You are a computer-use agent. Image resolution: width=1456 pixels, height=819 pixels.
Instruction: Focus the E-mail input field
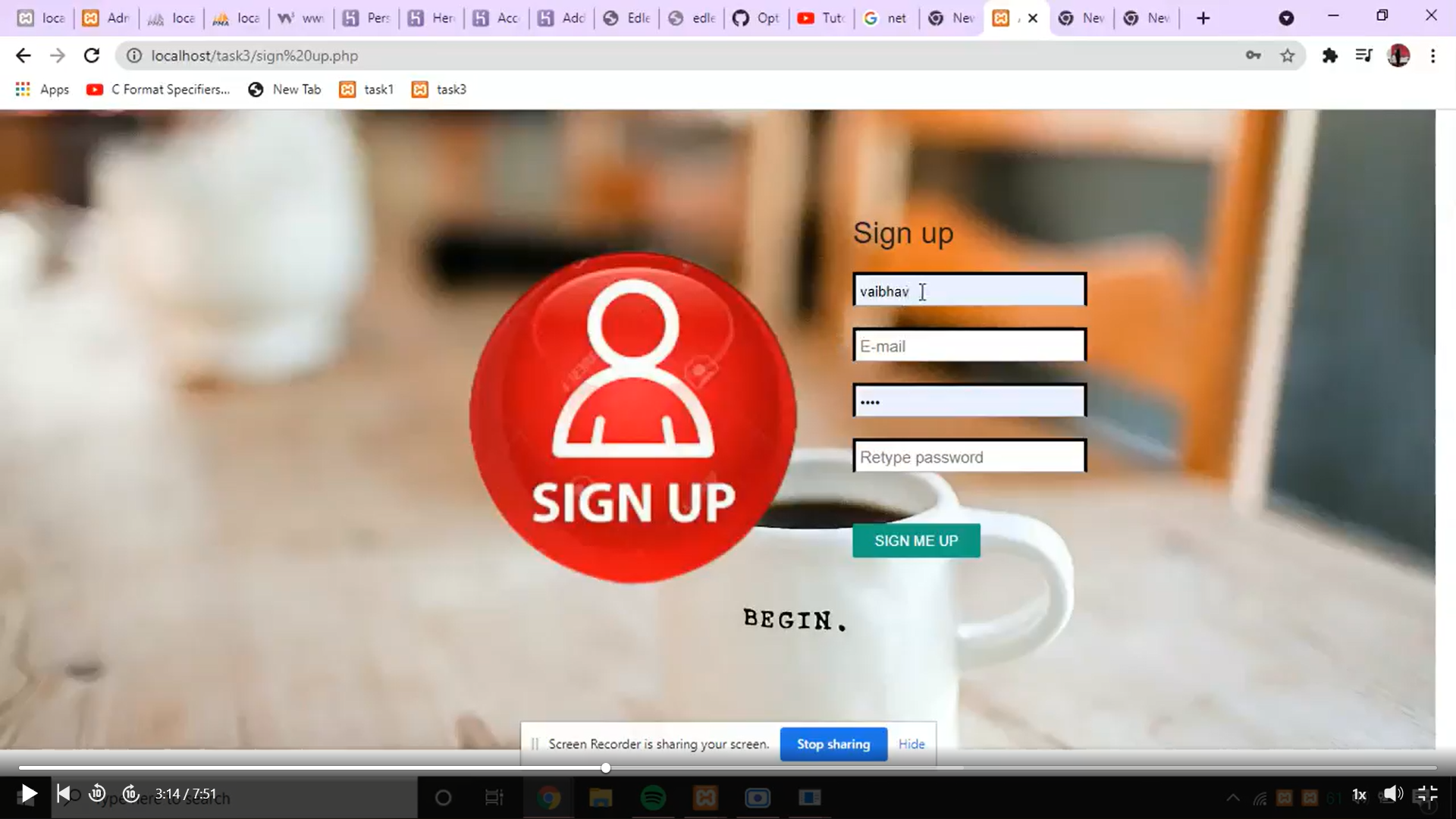click(x=969, y=346)
